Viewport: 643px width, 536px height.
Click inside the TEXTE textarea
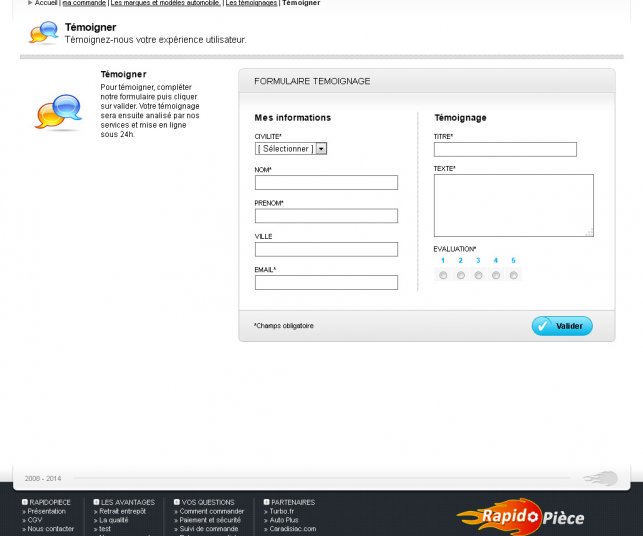point(514,205)
